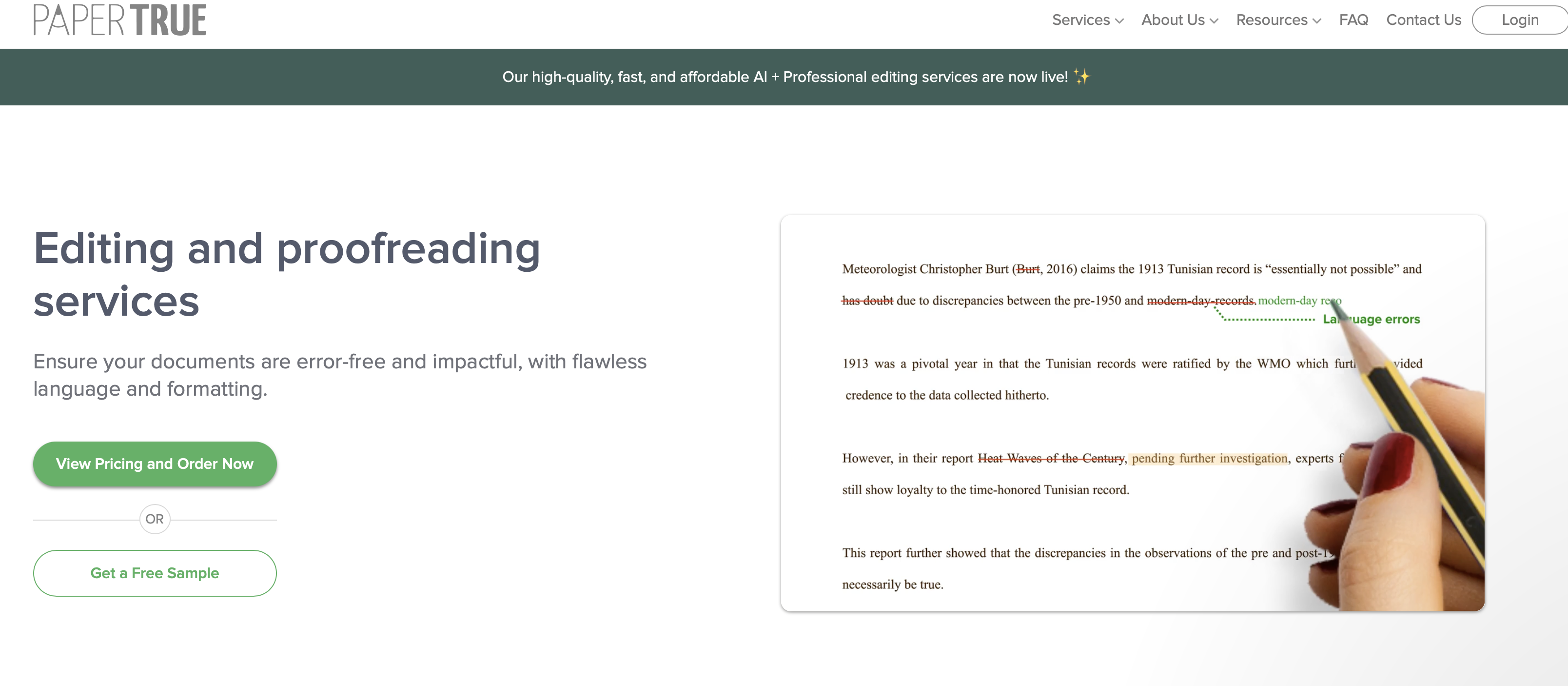Click the edited document sample image
The image size is (1568, 686).
pos(1133,413)
